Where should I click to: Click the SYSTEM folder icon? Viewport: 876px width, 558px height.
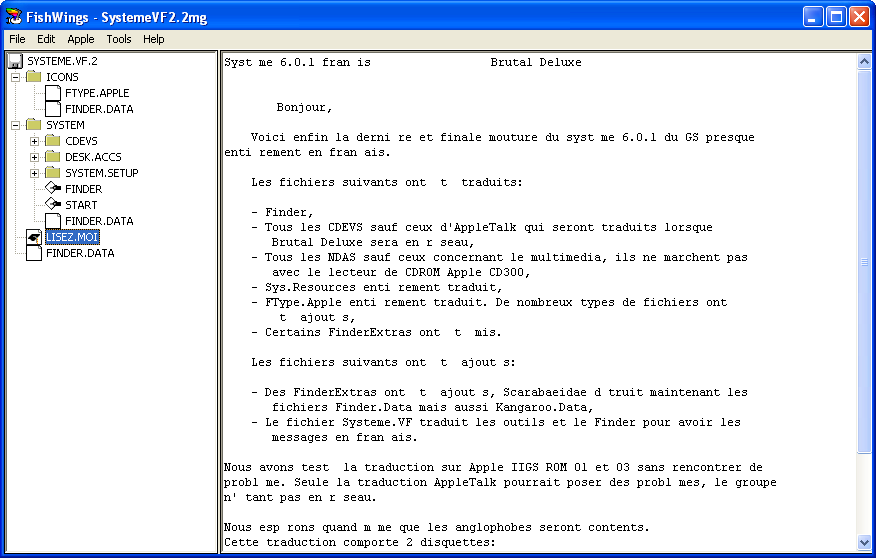click(x=34, y=125)
